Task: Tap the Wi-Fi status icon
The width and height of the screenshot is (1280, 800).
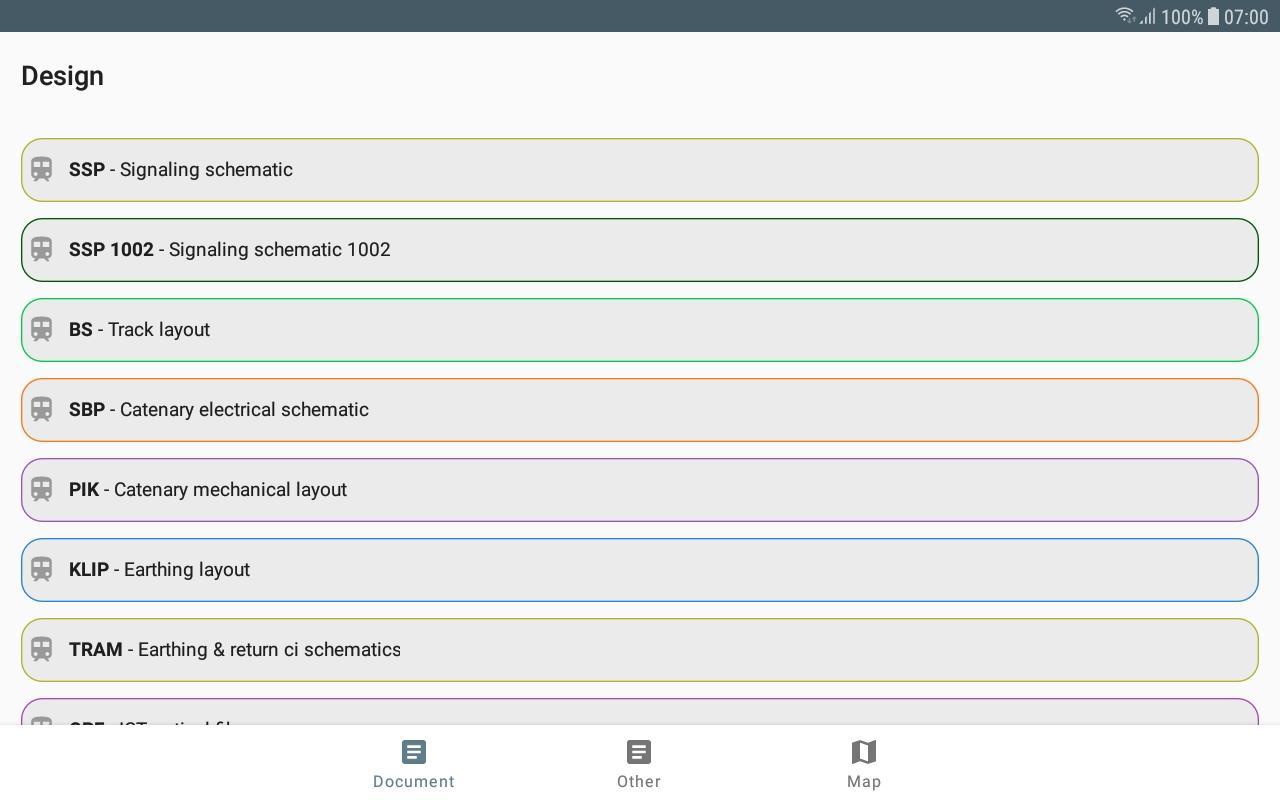Action: click(1125, 16)
